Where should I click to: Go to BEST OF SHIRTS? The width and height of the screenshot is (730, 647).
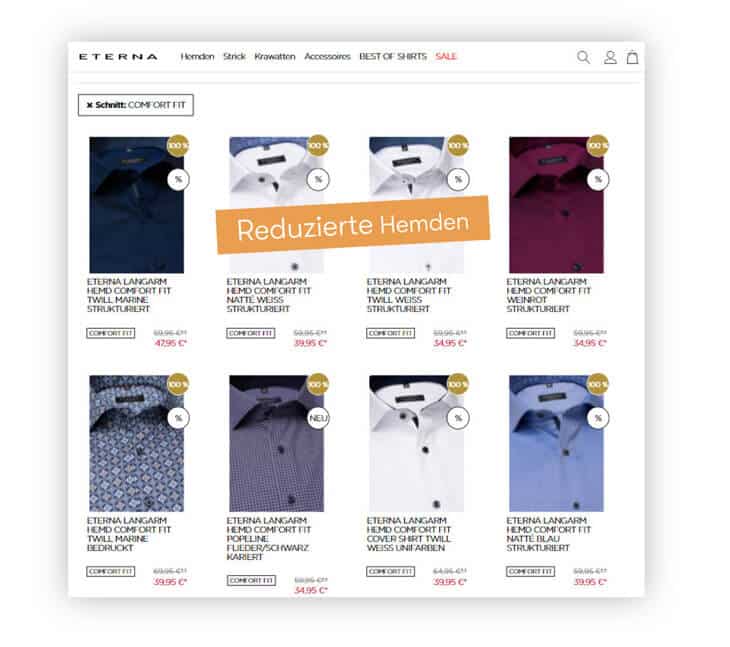[393, 56]
